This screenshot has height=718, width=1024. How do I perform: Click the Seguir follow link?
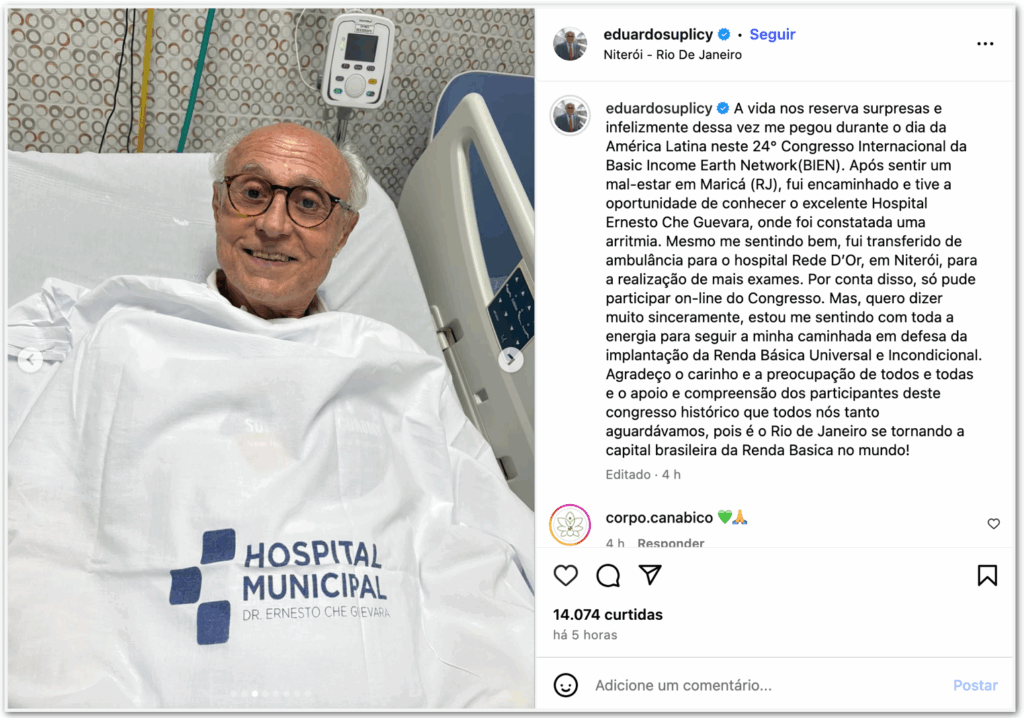(x=772, y=34)
